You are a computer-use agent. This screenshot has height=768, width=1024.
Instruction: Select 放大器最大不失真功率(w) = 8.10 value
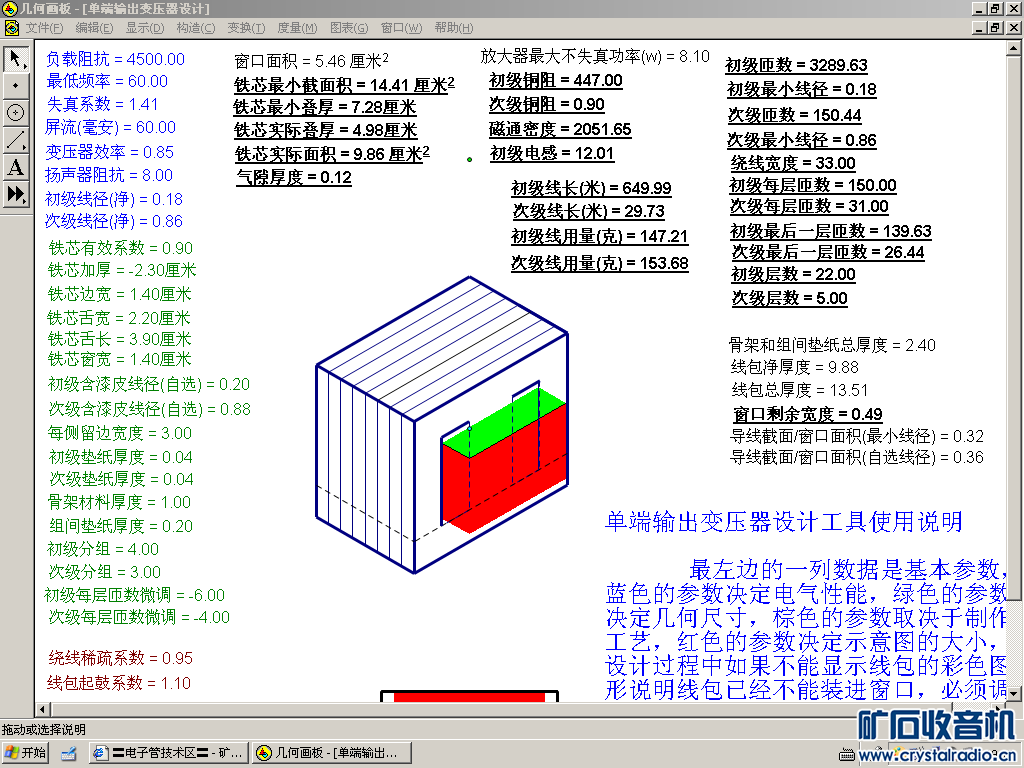pyautogui.click(x=595, y=57)
